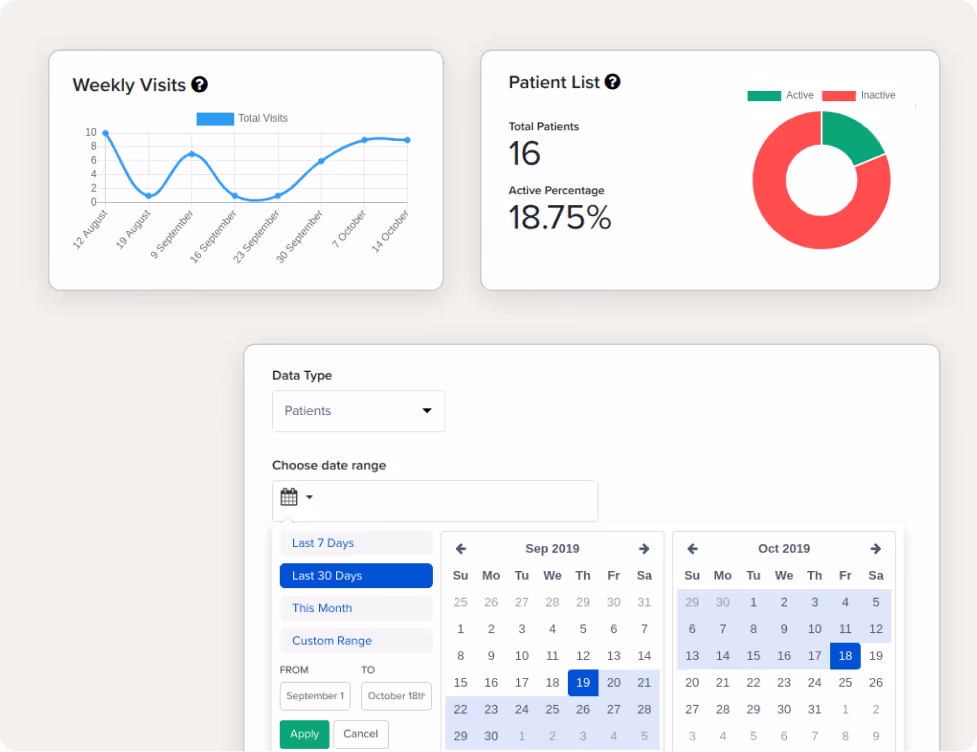Pick October 31 in Oct 2019 calendar
Image resolution: width=977 pixels, height=752 pixels.
pyautogui.click(x=814, y=710)
